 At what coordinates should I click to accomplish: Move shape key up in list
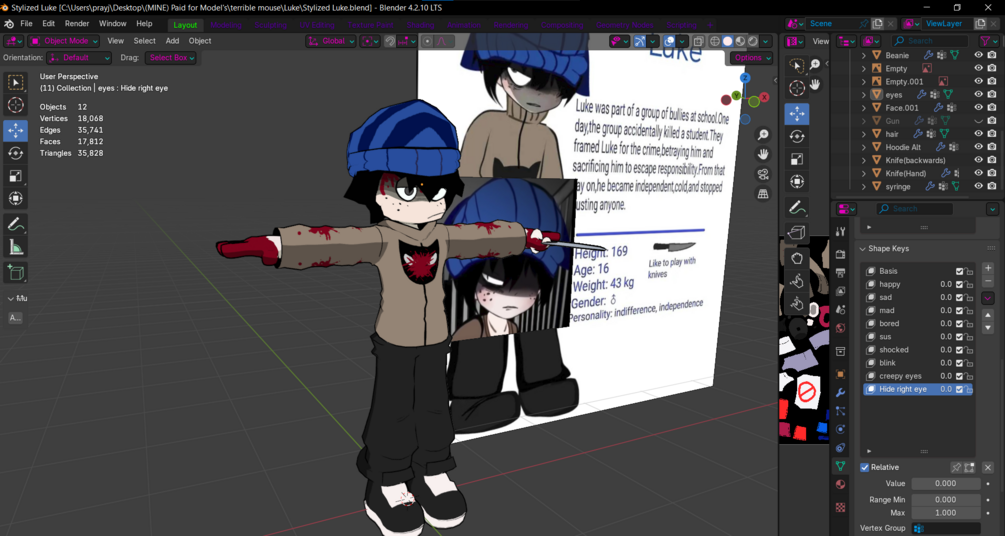coord(988,315)
